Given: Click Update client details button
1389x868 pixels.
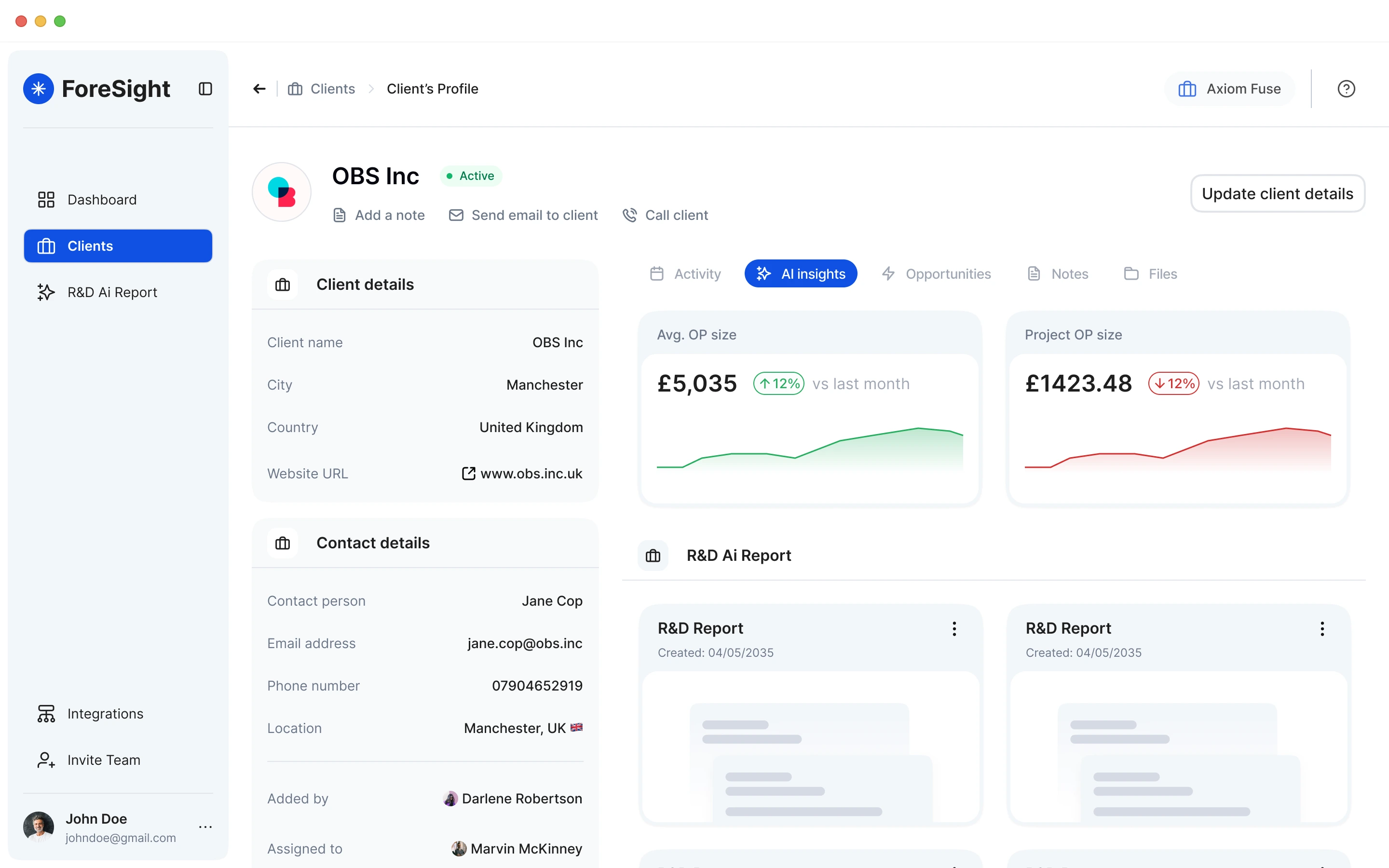Looking at the screenshot, I should click(x=1277, y=193).
